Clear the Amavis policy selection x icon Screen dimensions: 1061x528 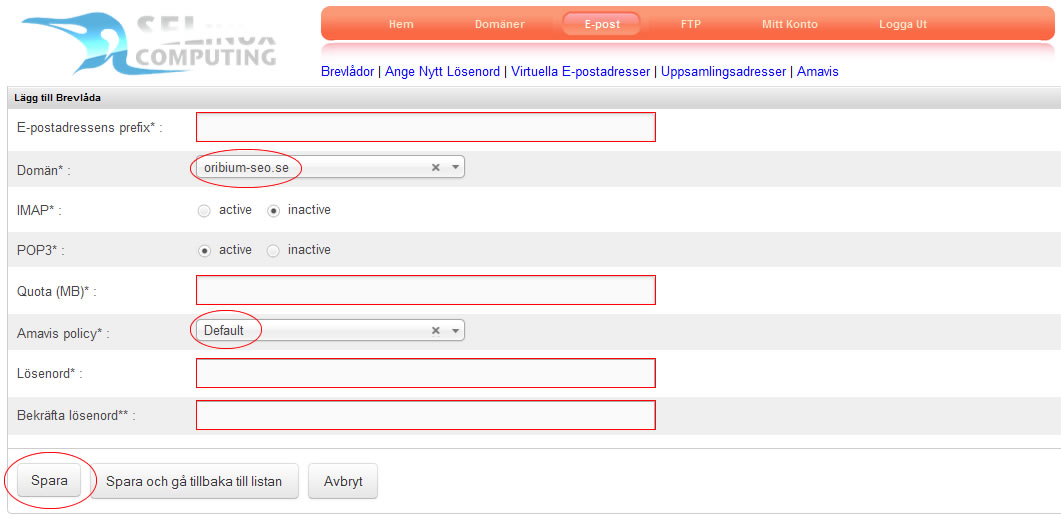tap(436, 330)
